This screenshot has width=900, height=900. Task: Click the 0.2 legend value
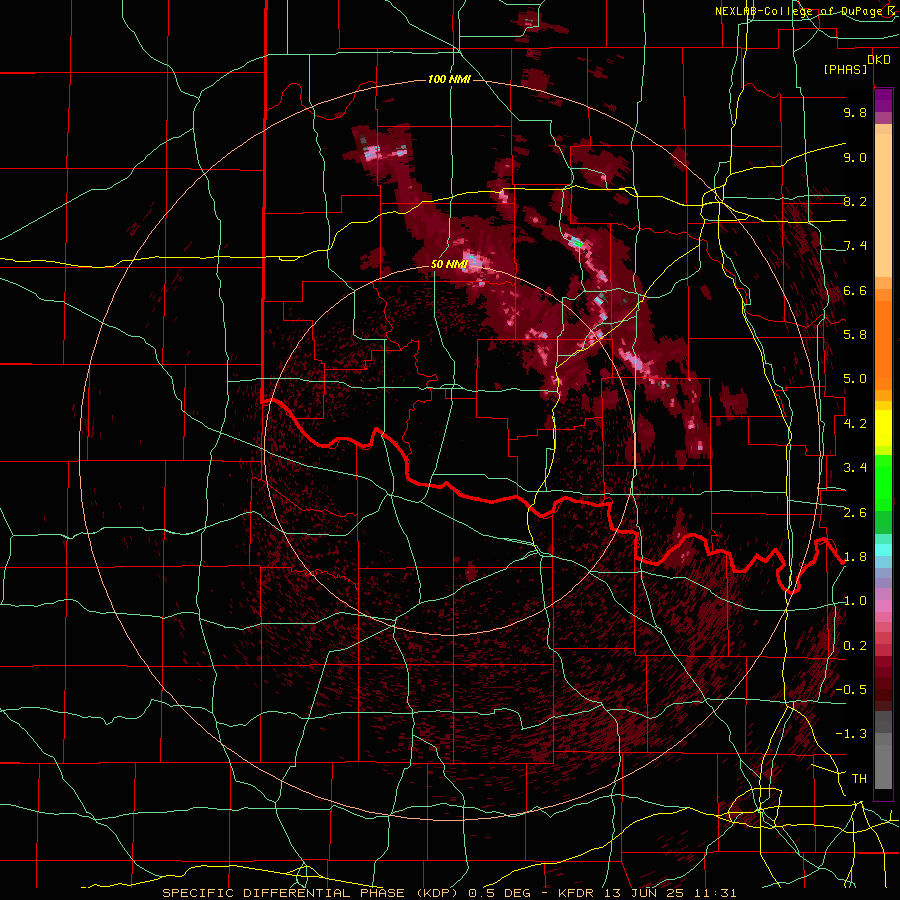click(x=855, y=646)
